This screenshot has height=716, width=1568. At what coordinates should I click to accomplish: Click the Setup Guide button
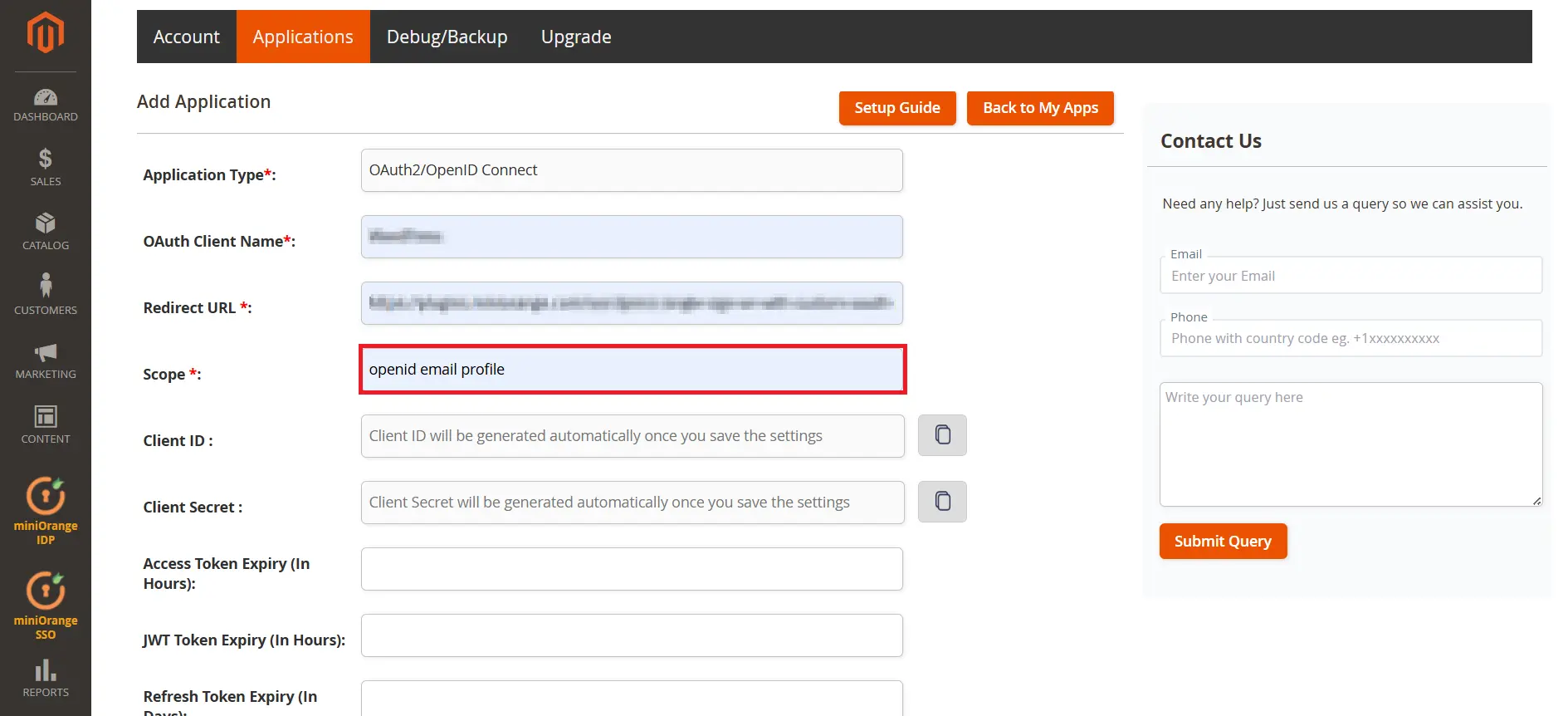click(x=897, y=108)
